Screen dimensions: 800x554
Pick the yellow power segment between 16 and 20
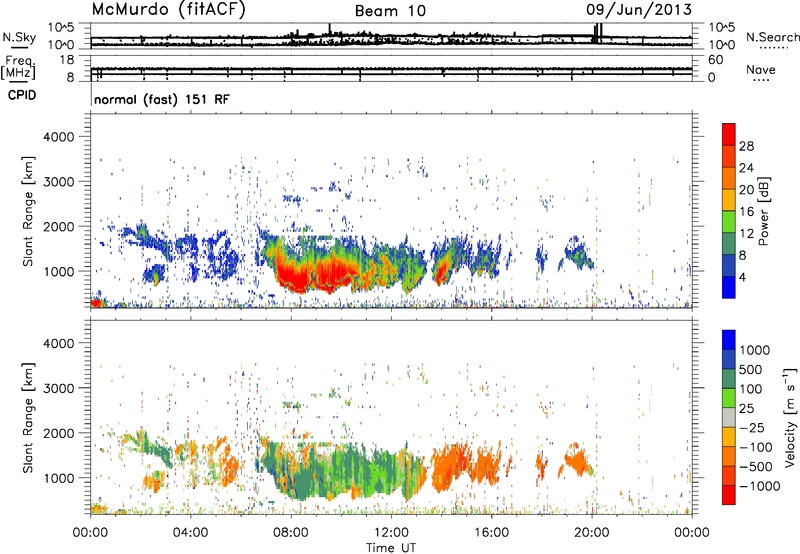tap(729, 200)
